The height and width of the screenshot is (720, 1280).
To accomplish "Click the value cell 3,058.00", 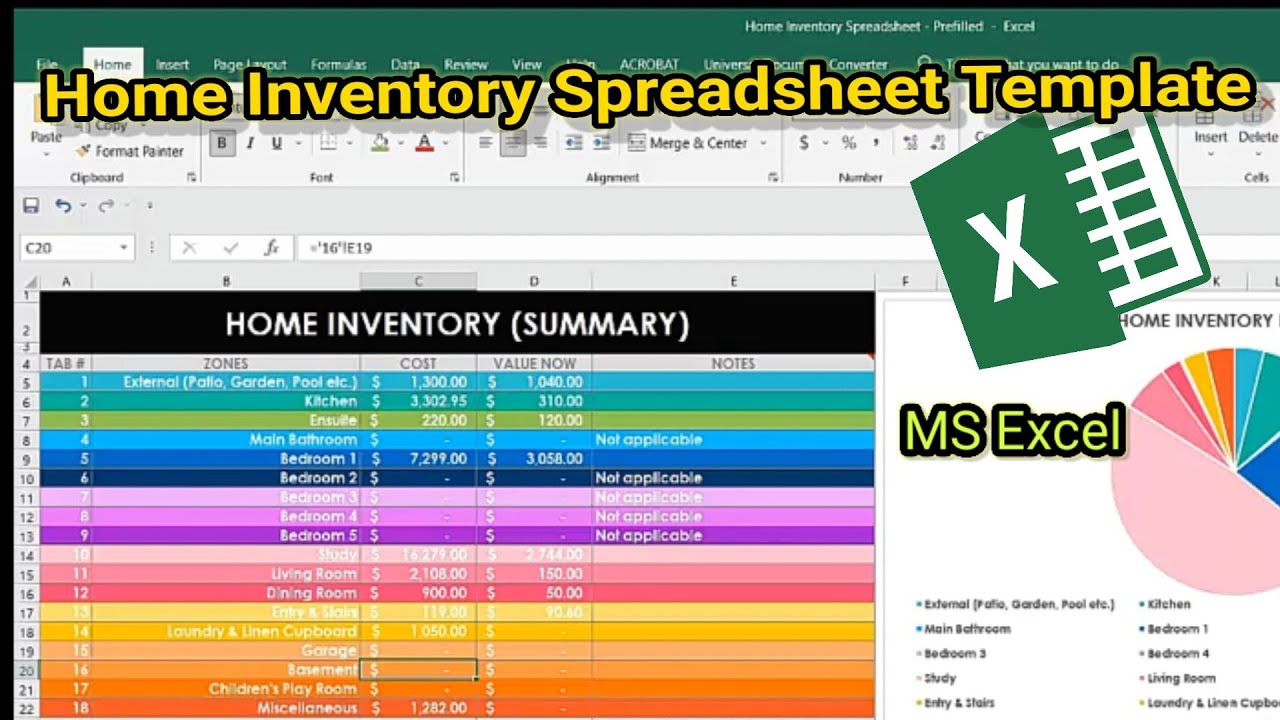I will click(x=534, y=459).
